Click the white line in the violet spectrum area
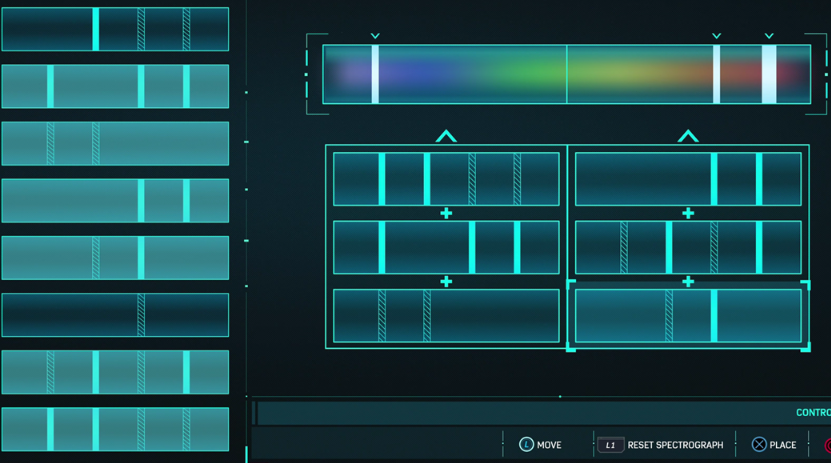Screen dimensions: 831x463 [375, 74]
